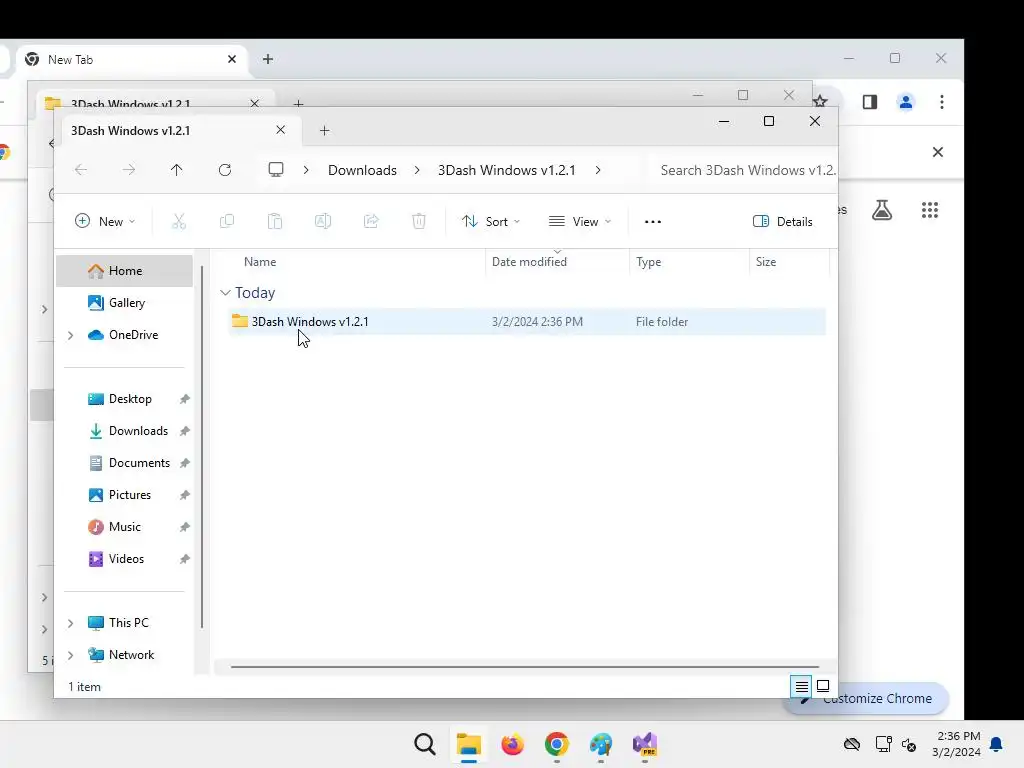Close the 3Dash Windows v1.2.1 Explorer tab

click(x=280, y=130)
